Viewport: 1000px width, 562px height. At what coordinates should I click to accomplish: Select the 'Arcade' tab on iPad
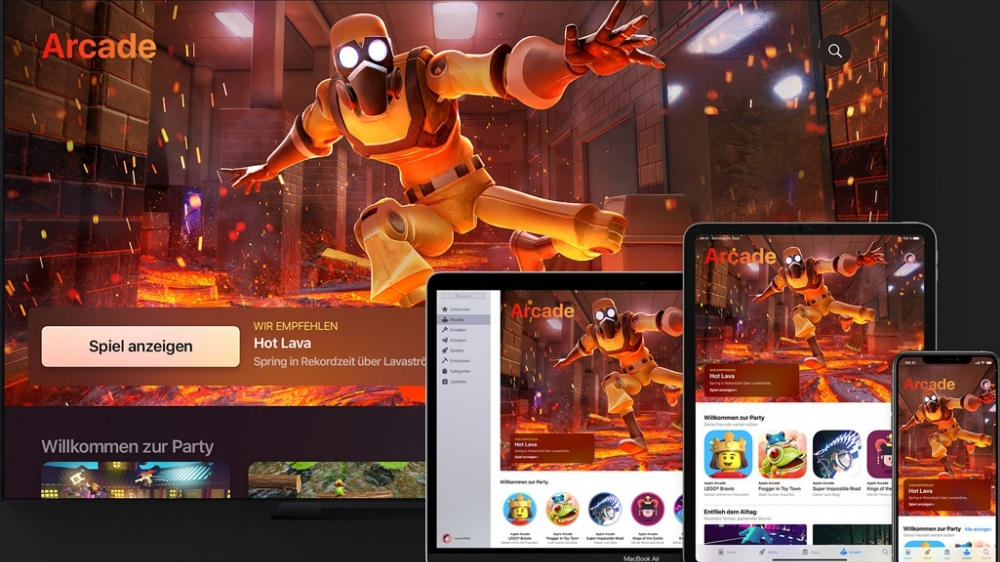(x=851, y=552)
